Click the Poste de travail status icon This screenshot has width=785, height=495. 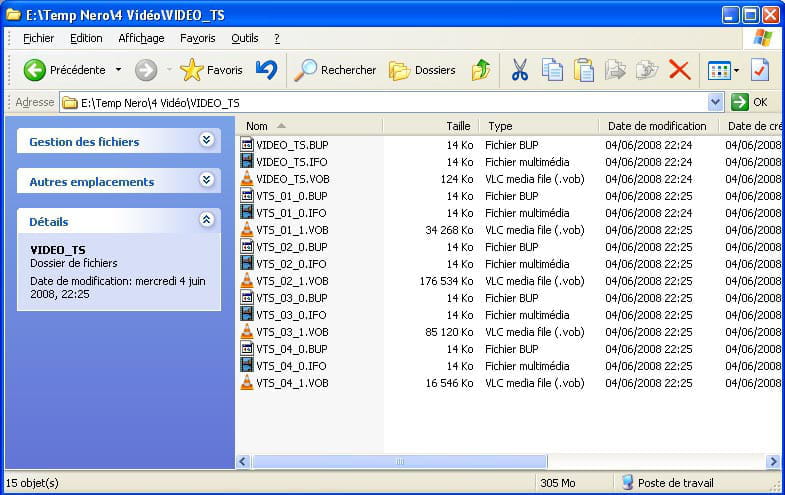pyautogui.click(x=627, y=482)
